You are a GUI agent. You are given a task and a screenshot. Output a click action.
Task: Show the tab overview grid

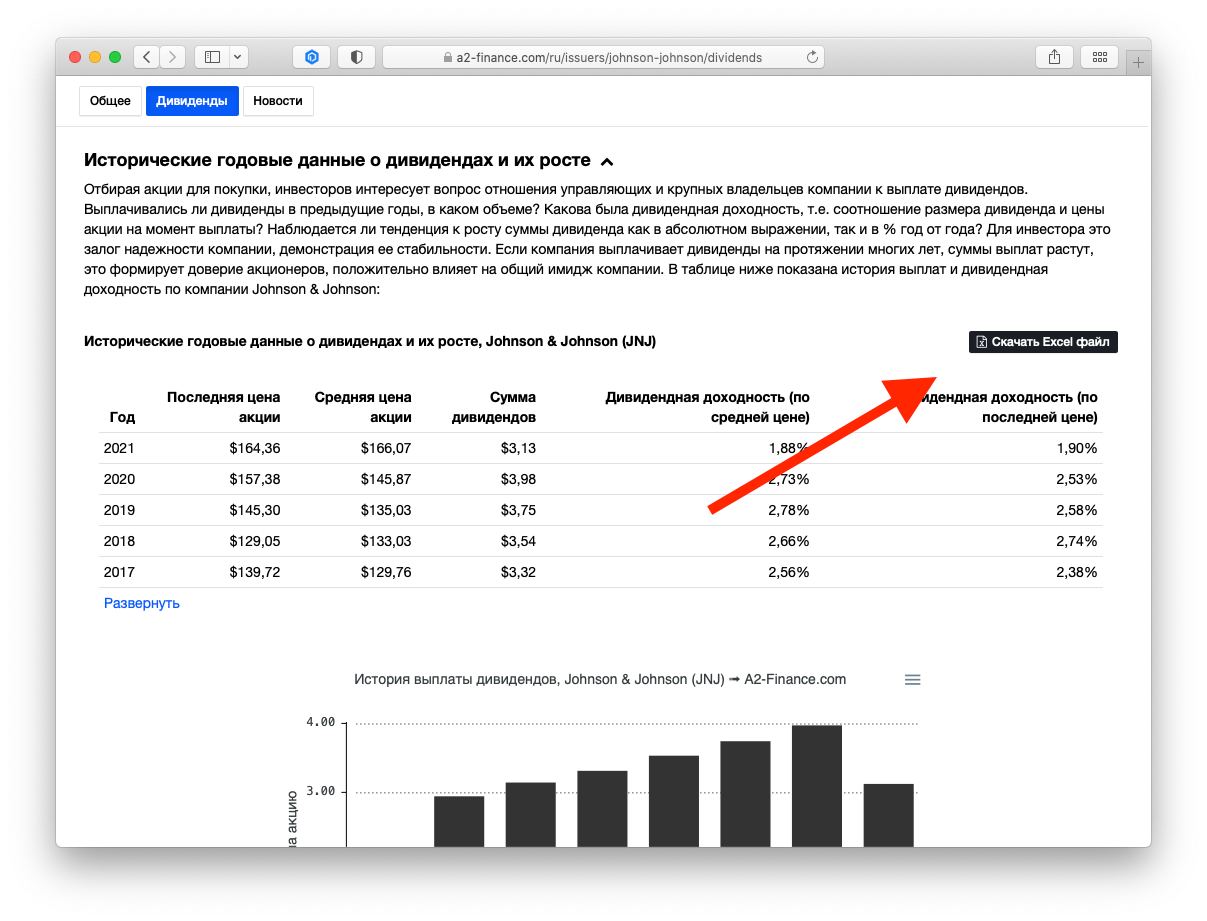pos(1099,57)
